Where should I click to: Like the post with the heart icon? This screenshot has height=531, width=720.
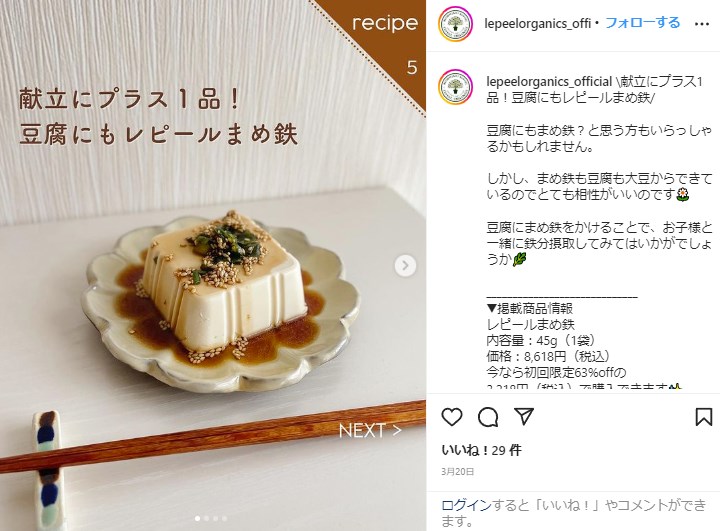[452, 417]
